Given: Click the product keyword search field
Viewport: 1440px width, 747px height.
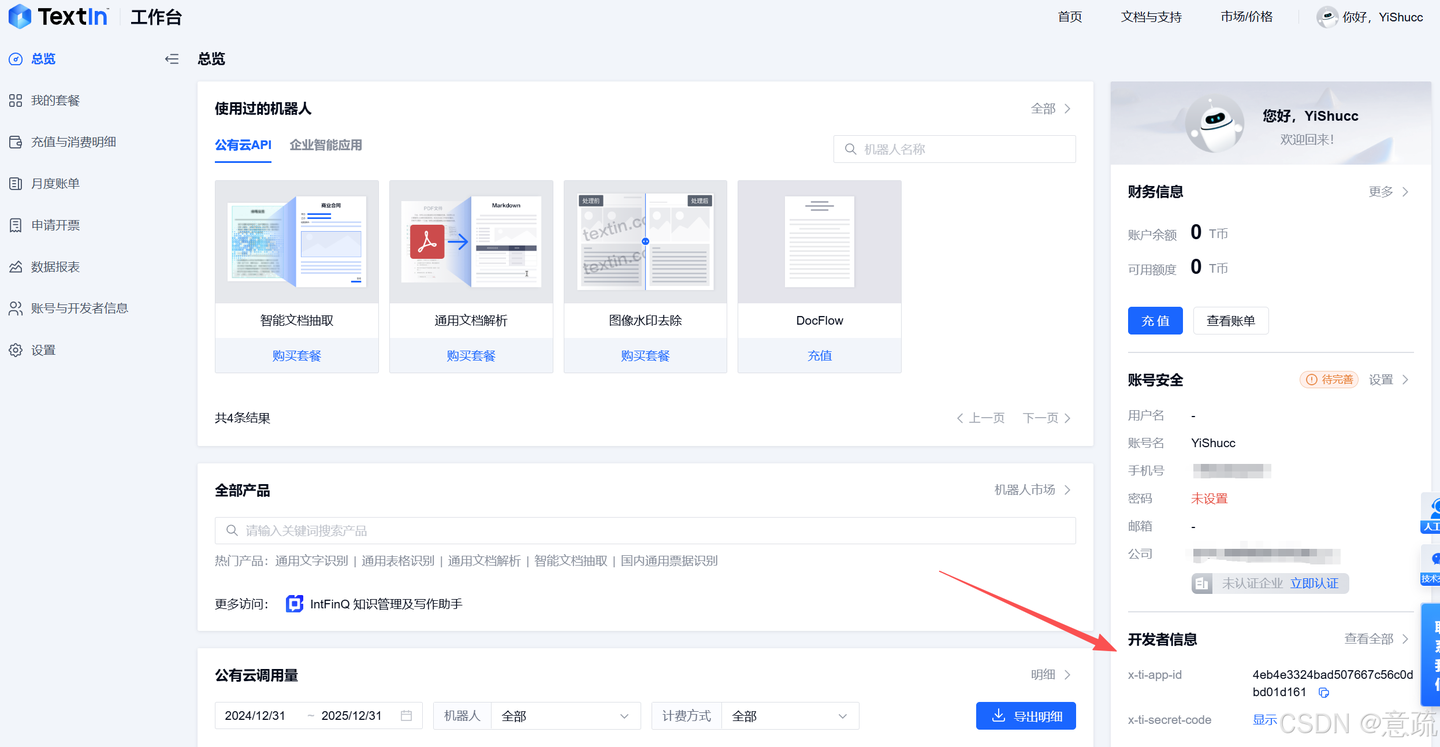Looking at the screenshot, I should 645,531.
